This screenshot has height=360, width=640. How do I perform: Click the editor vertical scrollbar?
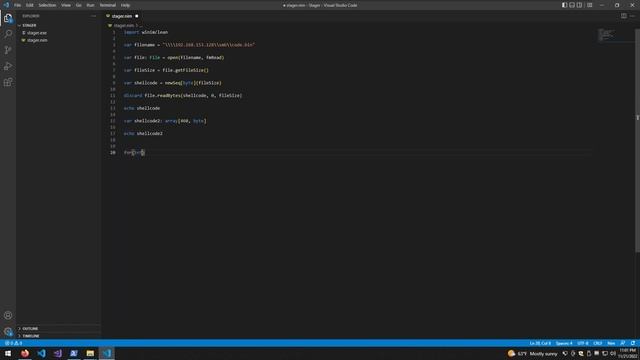pyautogui.click(x=637, y=139)
